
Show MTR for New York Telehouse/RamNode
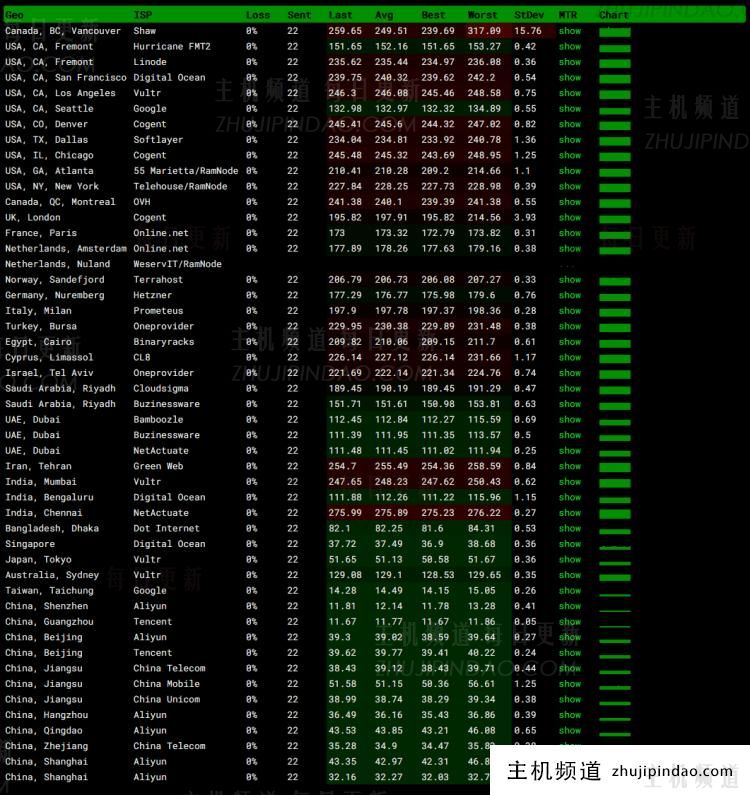click(569, 187)
